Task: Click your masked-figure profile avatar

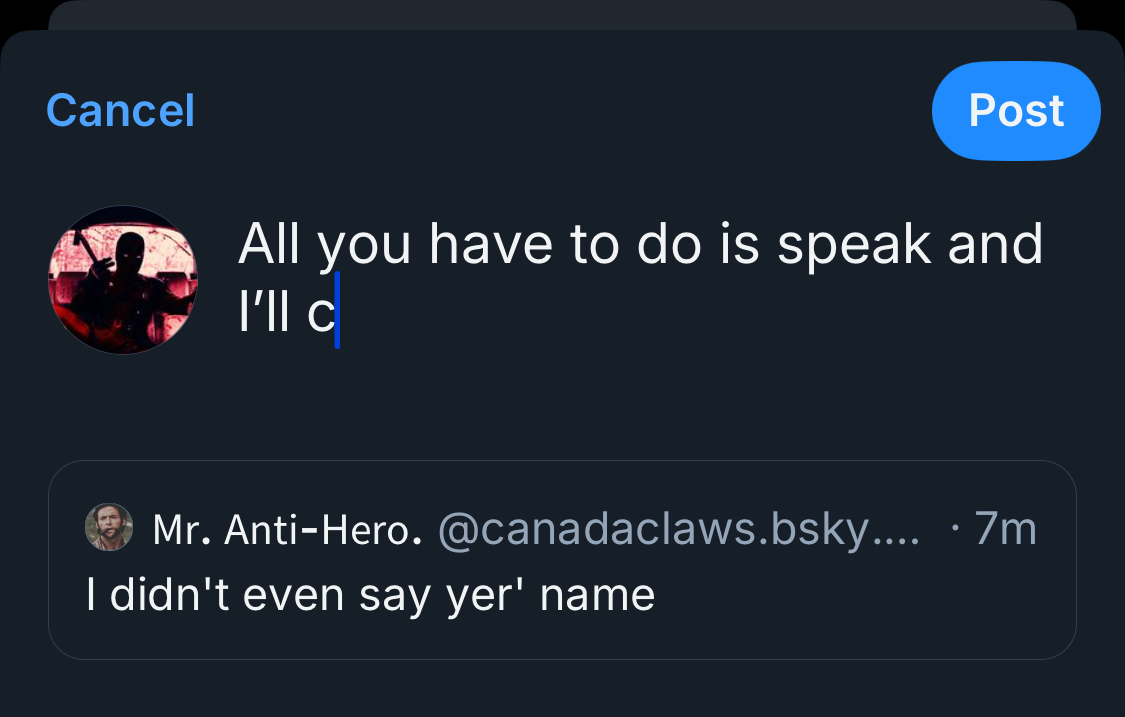Action: pos(123,280)
